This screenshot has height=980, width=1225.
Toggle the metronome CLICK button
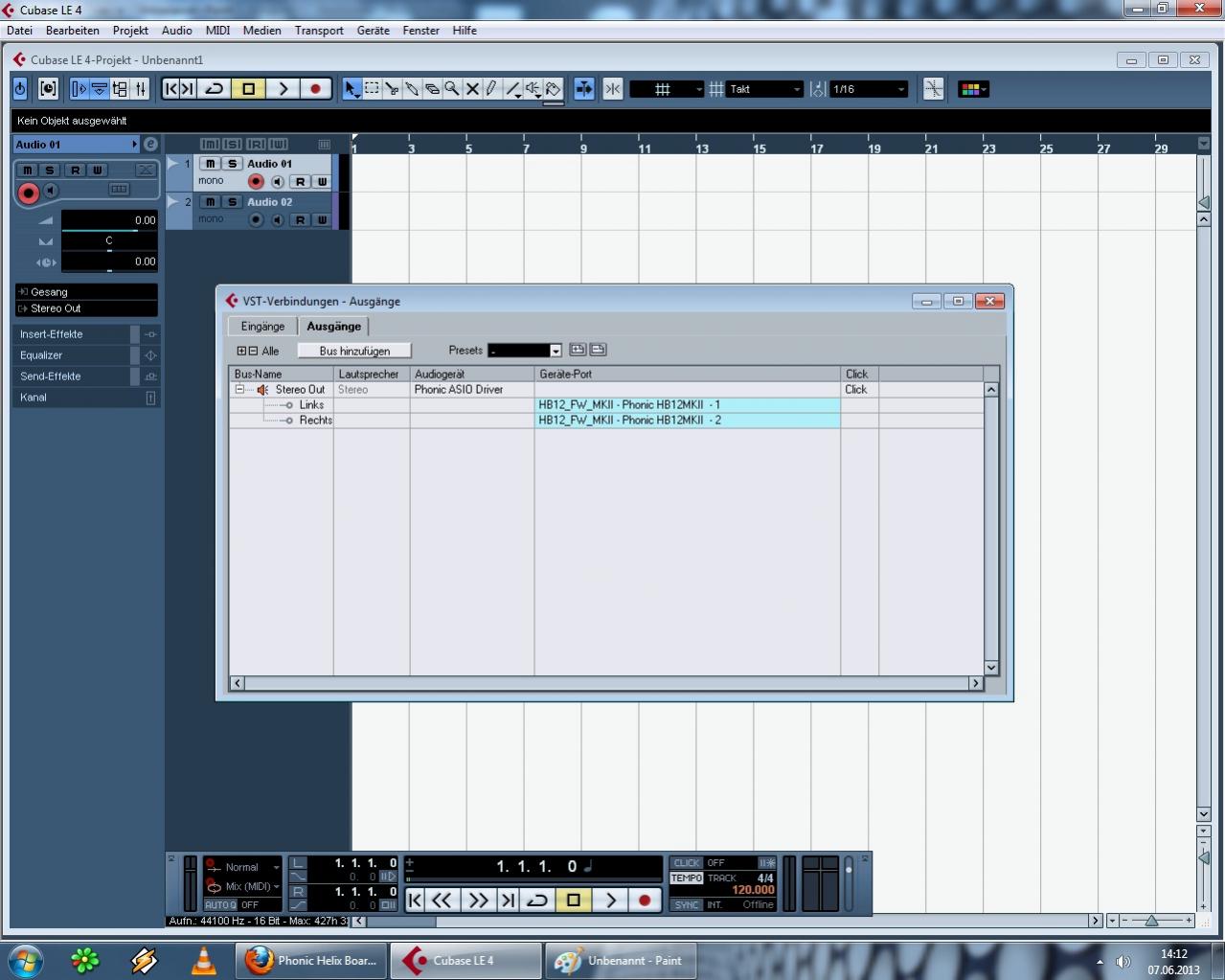click(x=687, y=862)
